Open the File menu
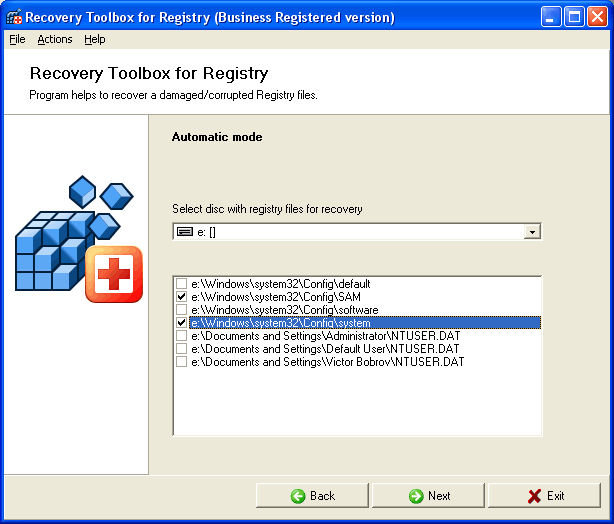 (17, 39)
